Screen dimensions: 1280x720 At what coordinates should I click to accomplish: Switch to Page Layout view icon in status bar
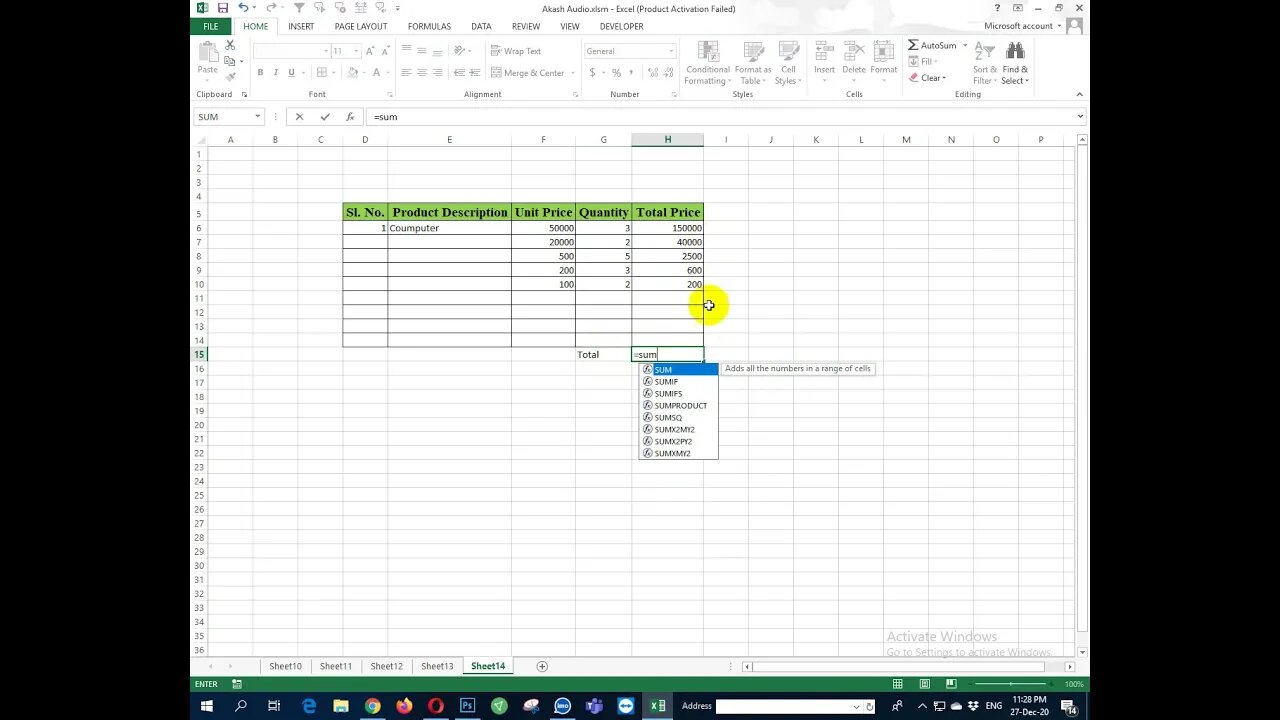pyautogui.click(x=925, y=684)
